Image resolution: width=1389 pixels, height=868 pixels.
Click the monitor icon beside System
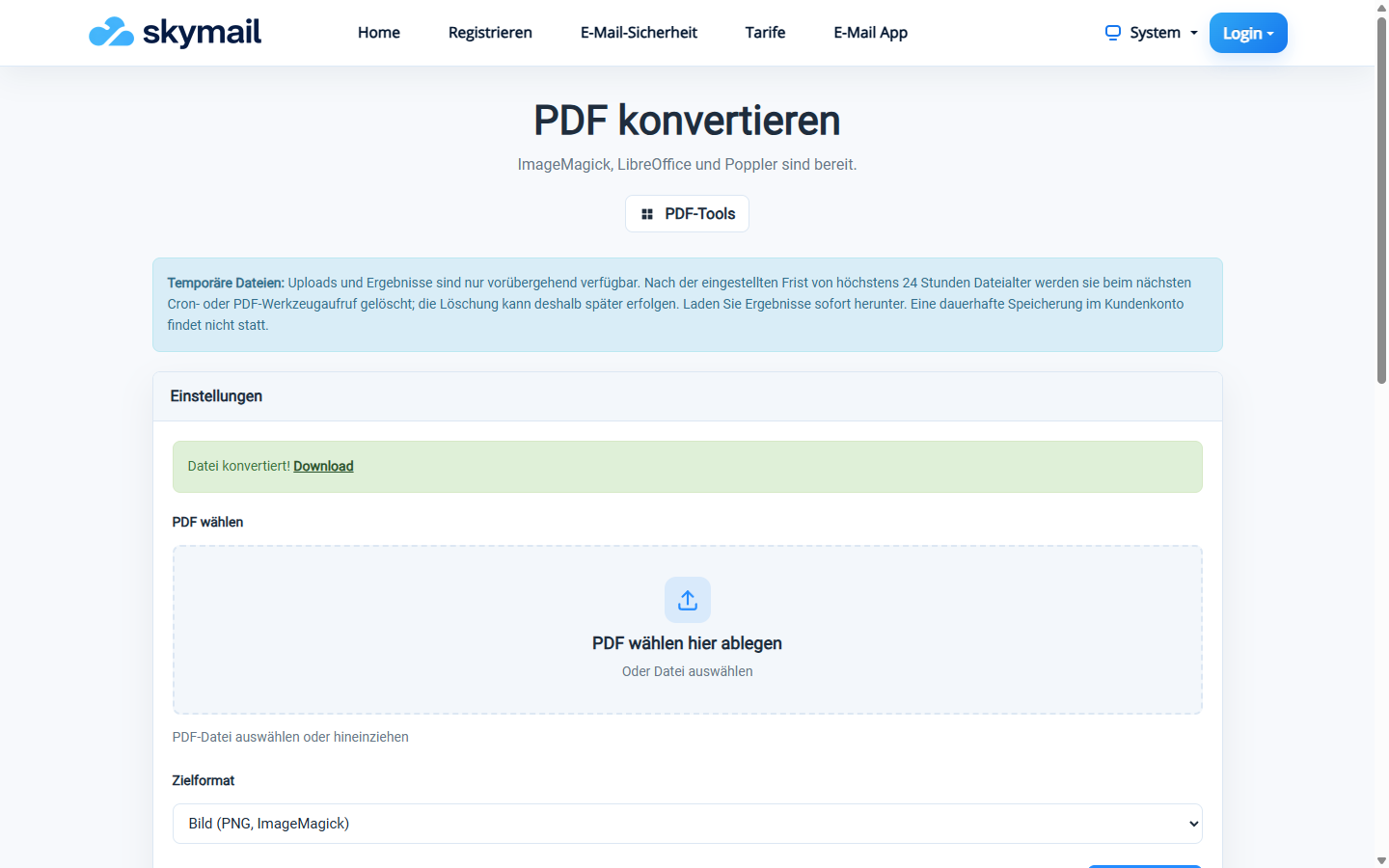click(x=1113, y=32)
